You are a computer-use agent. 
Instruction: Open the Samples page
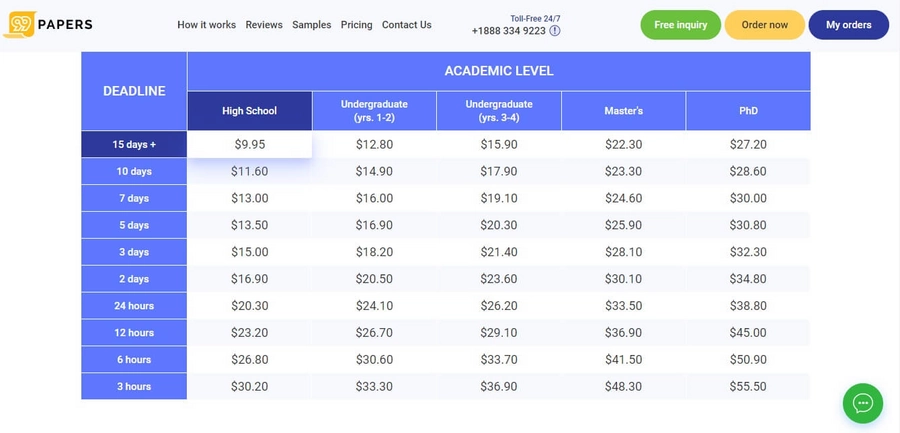[312, 25]
